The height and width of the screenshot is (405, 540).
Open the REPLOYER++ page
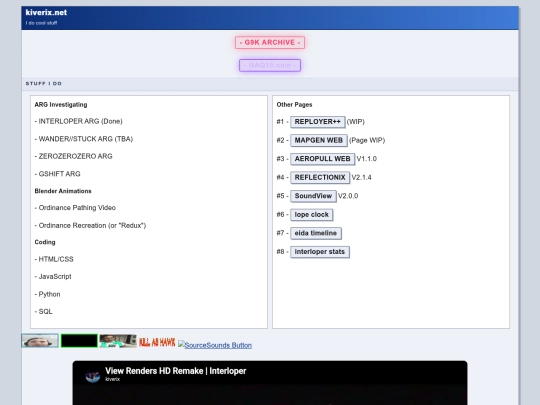click(x=318, y=122)
